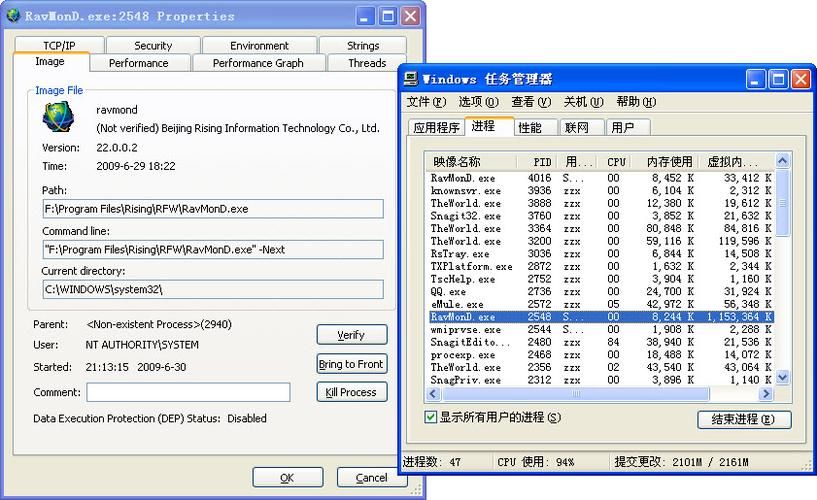
Task: Sort by CPU column header
Action: (x=615, y=162)
